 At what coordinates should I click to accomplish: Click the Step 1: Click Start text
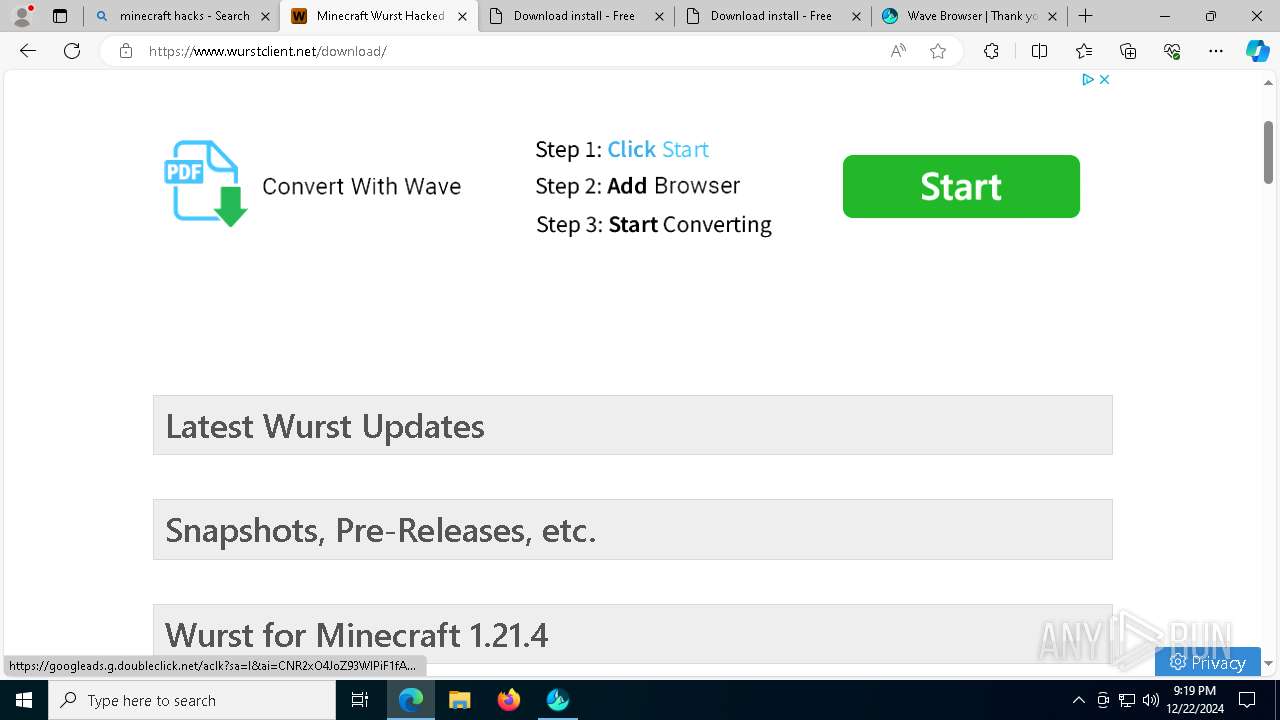[x=622, y=149]
